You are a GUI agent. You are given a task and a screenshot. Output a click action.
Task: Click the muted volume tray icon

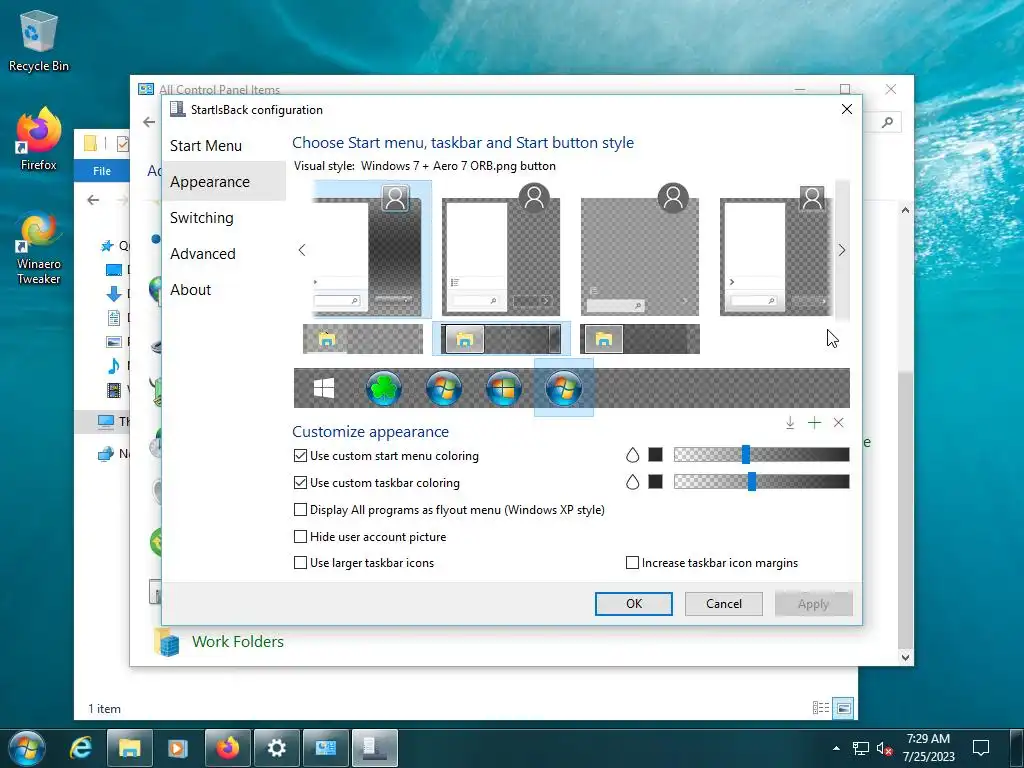(x=885, y=748)
